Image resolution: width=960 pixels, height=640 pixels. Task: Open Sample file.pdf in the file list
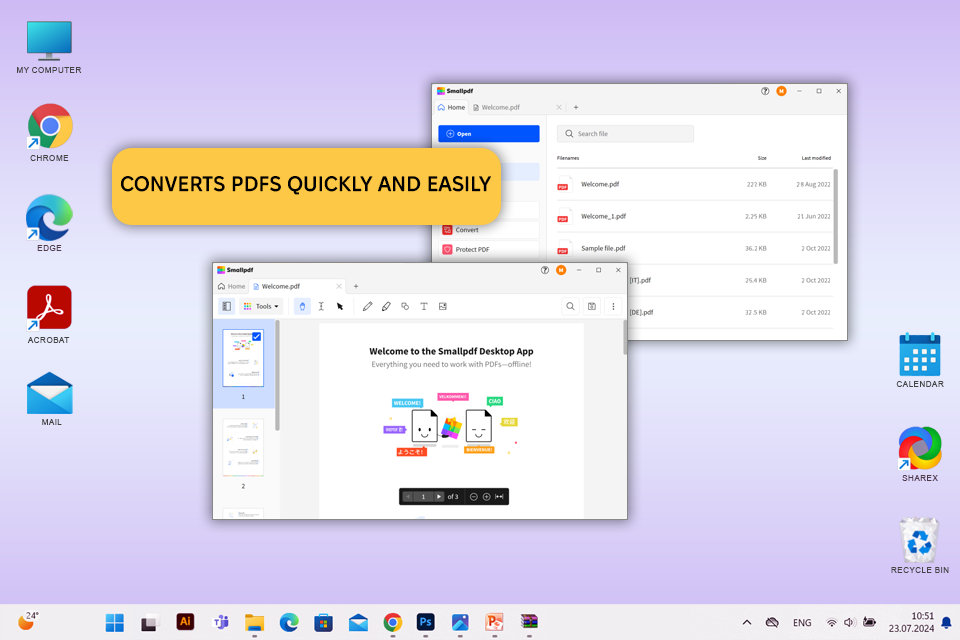(694, 248)
